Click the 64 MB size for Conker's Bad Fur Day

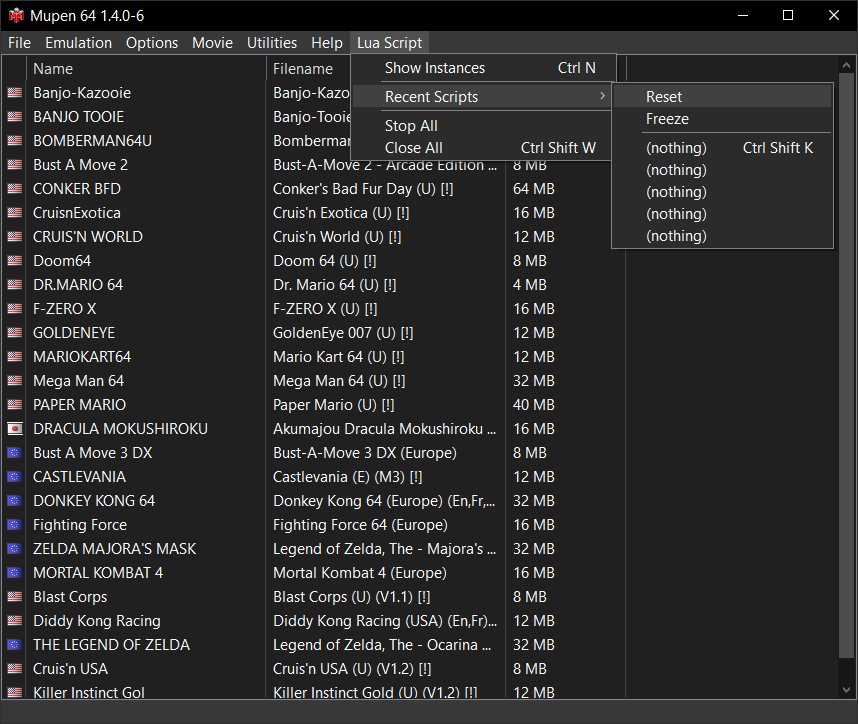534,189
